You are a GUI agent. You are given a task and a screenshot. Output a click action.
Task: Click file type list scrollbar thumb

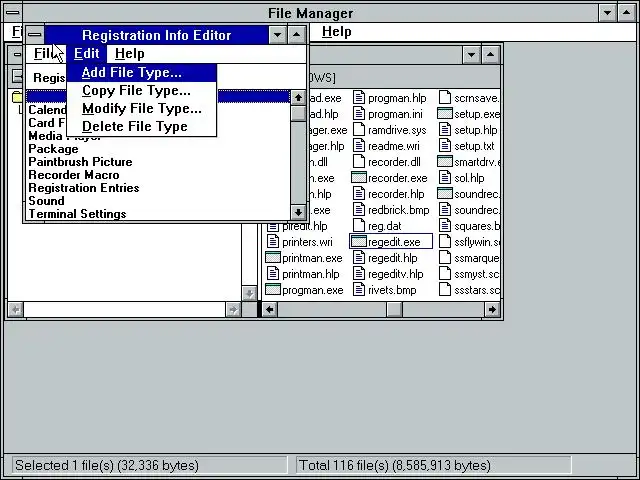click(x=298, y=113)
